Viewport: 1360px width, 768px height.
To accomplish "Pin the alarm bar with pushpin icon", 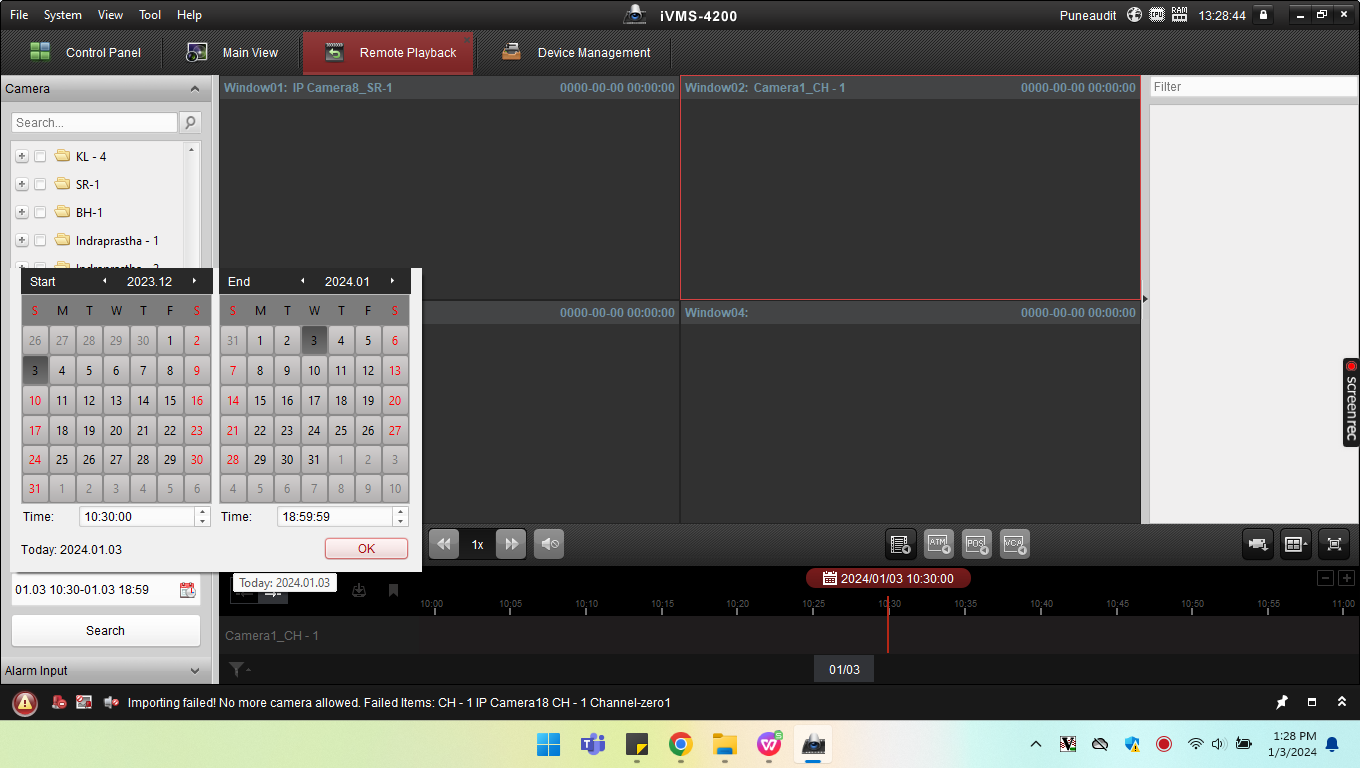I will pyautogui.click(x=1282, y=702).
